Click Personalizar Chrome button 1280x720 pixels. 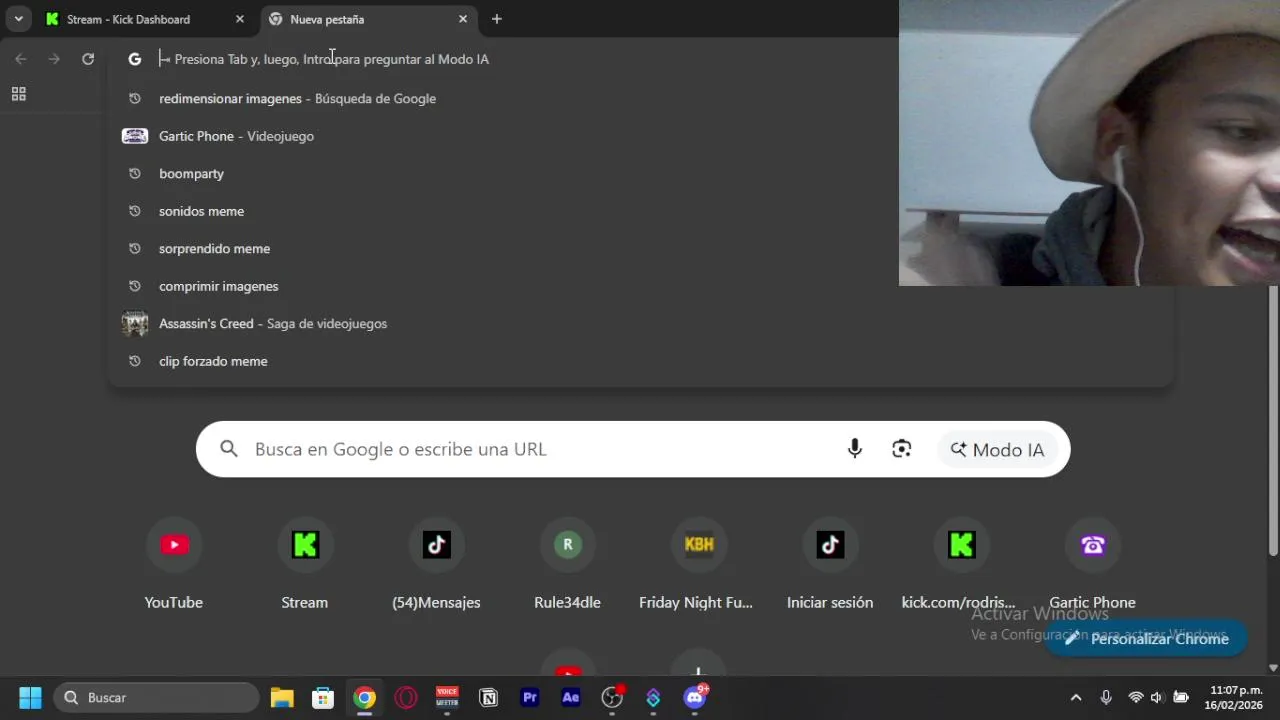click(1146, 638)
